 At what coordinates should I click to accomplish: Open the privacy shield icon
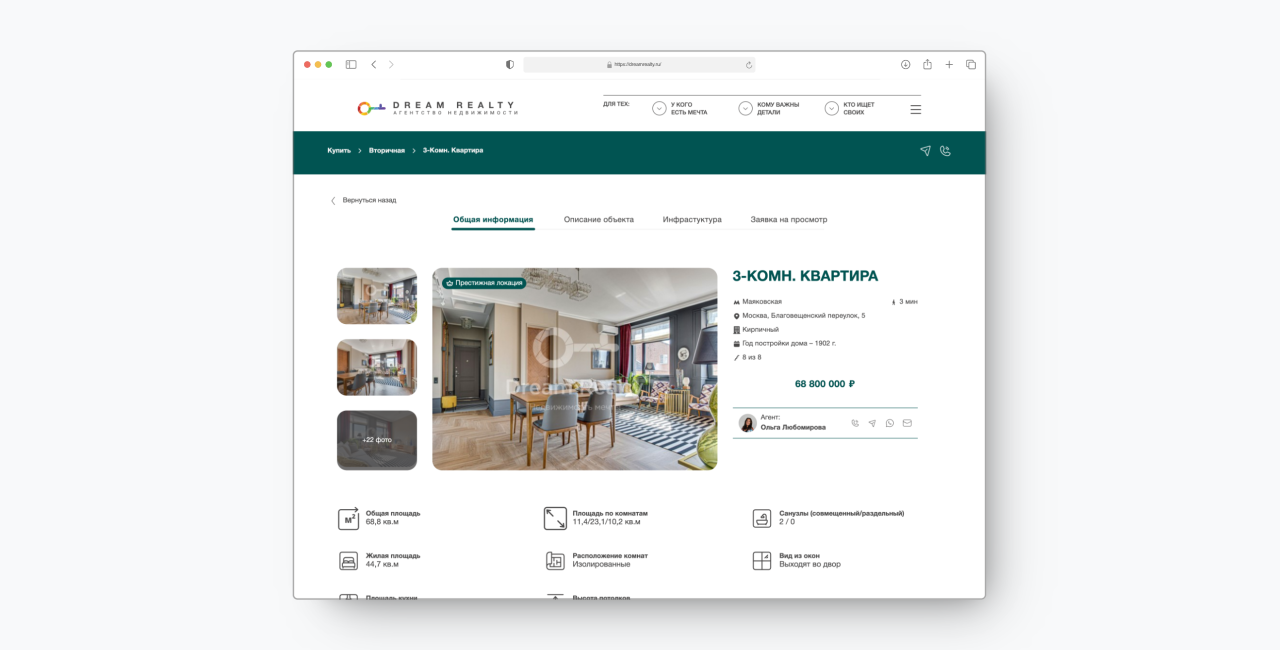(510, 64)
